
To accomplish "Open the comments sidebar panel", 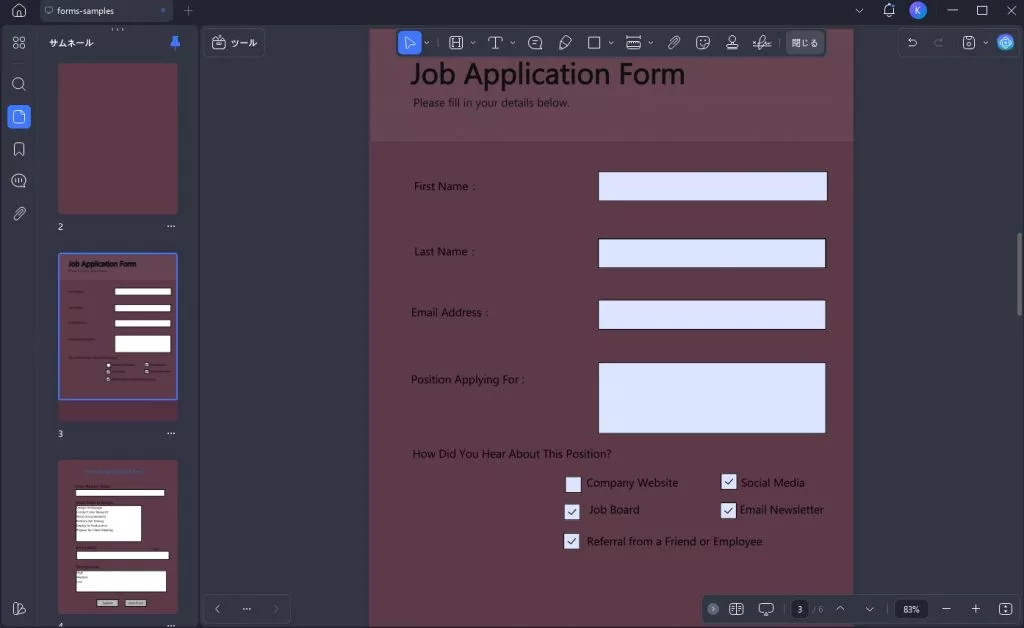I will [x=19, y=181].
